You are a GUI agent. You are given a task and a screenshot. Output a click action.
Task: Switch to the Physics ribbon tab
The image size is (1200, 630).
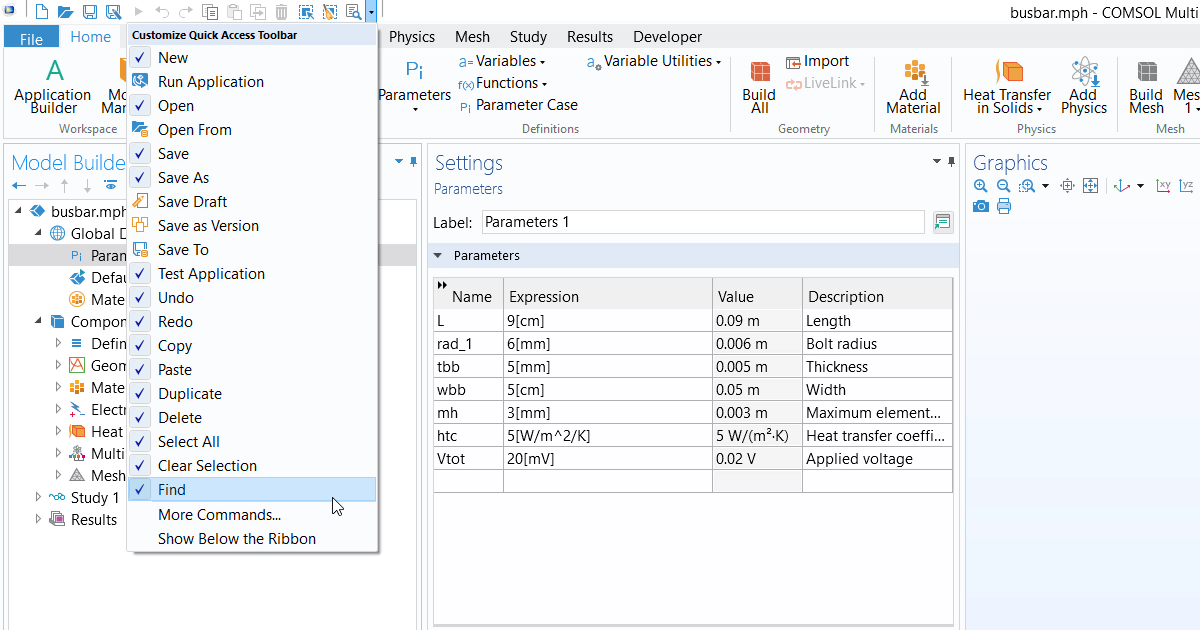coord(412,37)
